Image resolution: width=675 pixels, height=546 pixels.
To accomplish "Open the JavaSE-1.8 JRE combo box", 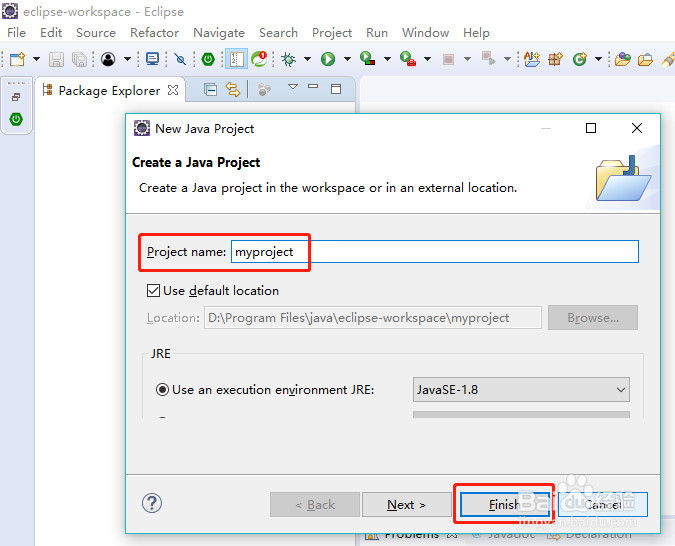I will (x=521, y=390).
